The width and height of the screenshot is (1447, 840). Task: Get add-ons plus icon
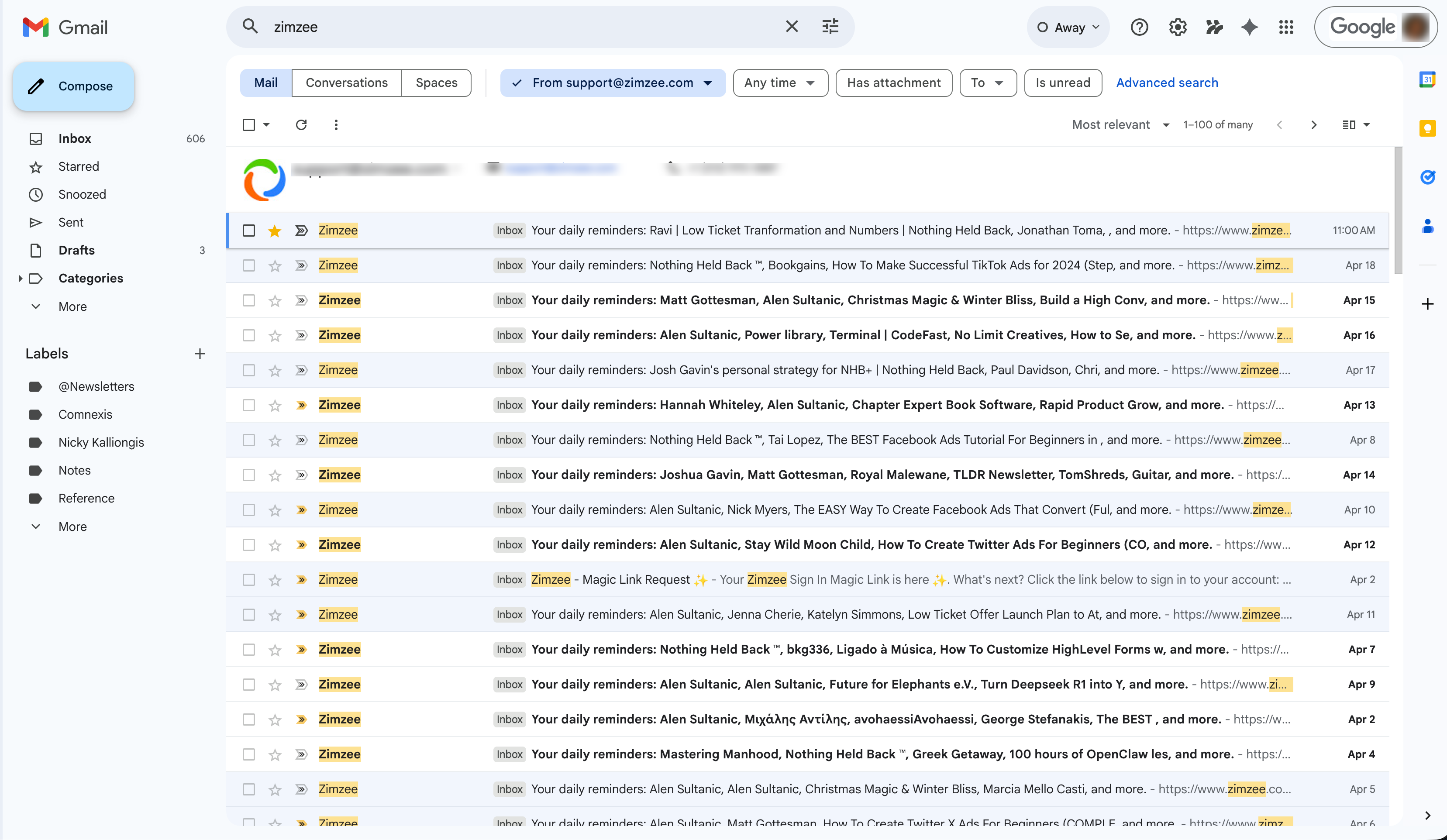point(1427,304)
